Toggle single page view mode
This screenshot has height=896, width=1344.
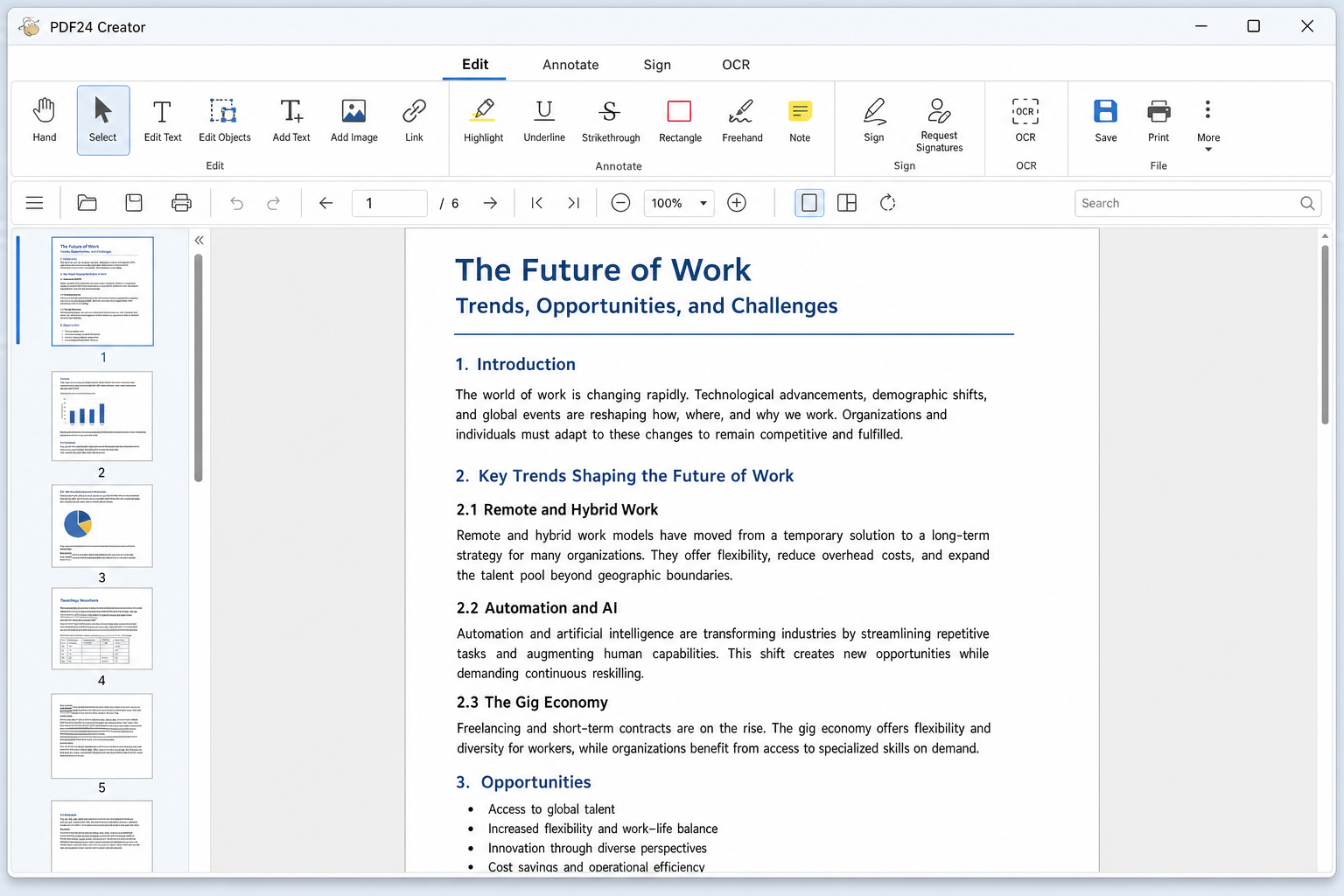coord(809,203)
